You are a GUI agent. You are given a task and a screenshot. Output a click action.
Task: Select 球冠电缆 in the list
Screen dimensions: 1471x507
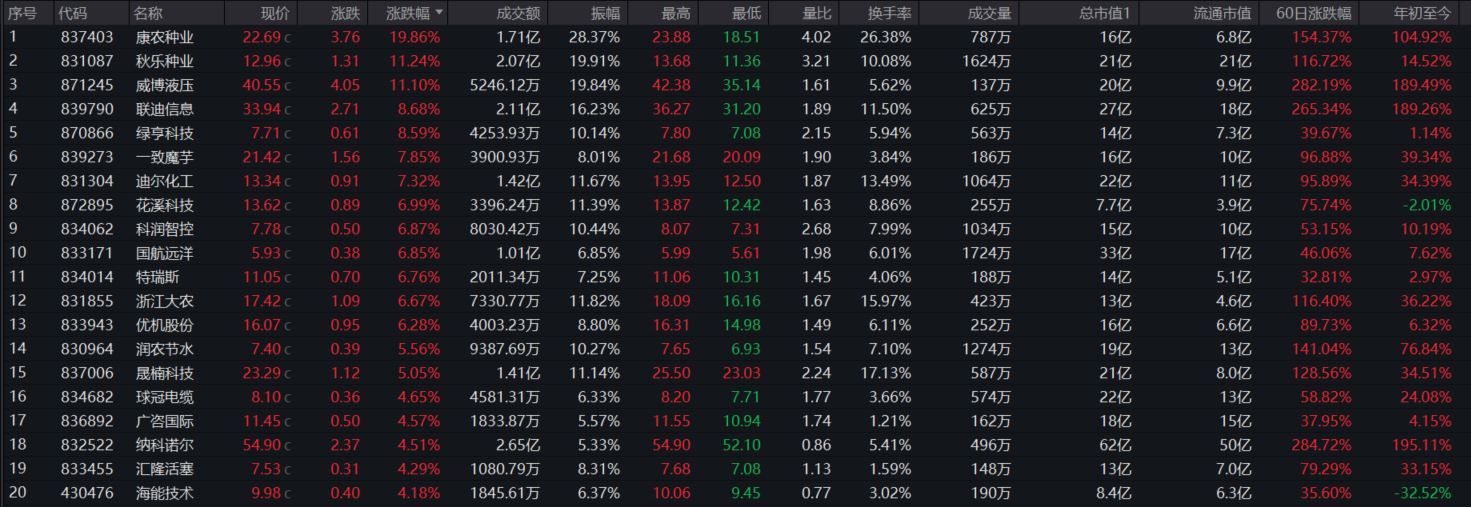(x=165, y=397)
